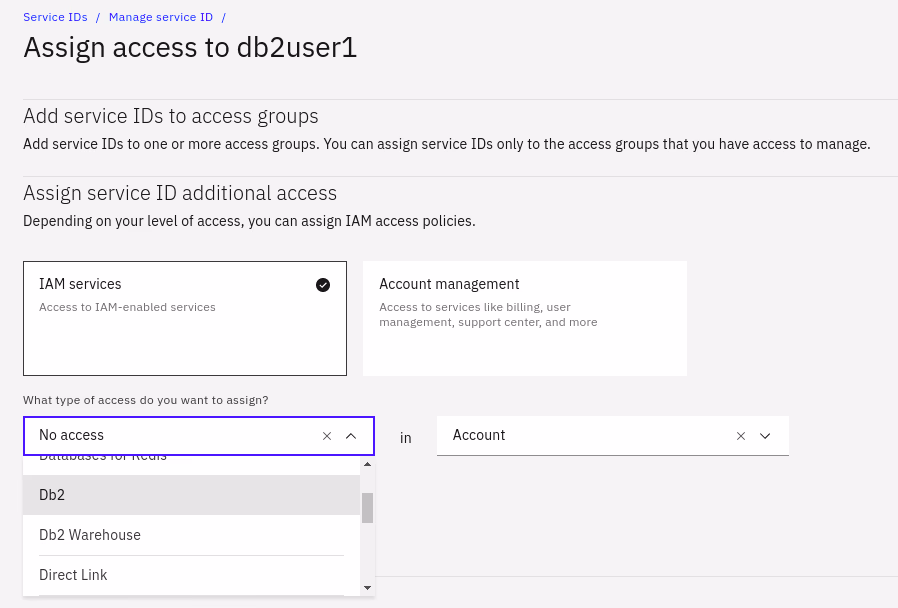This screenshot has width=898, height=608.
Task: Collapse the access type list with its chevron
Action: coord(351,436)
